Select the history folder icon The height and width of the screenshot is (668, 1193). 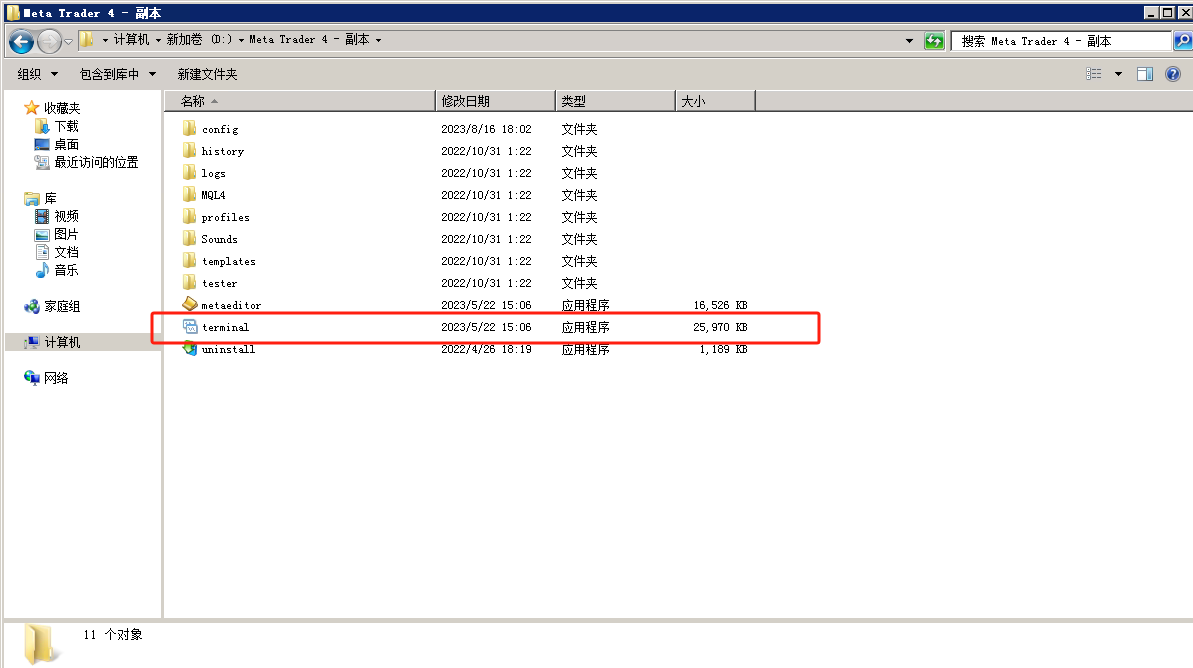(x=189, y=151)
